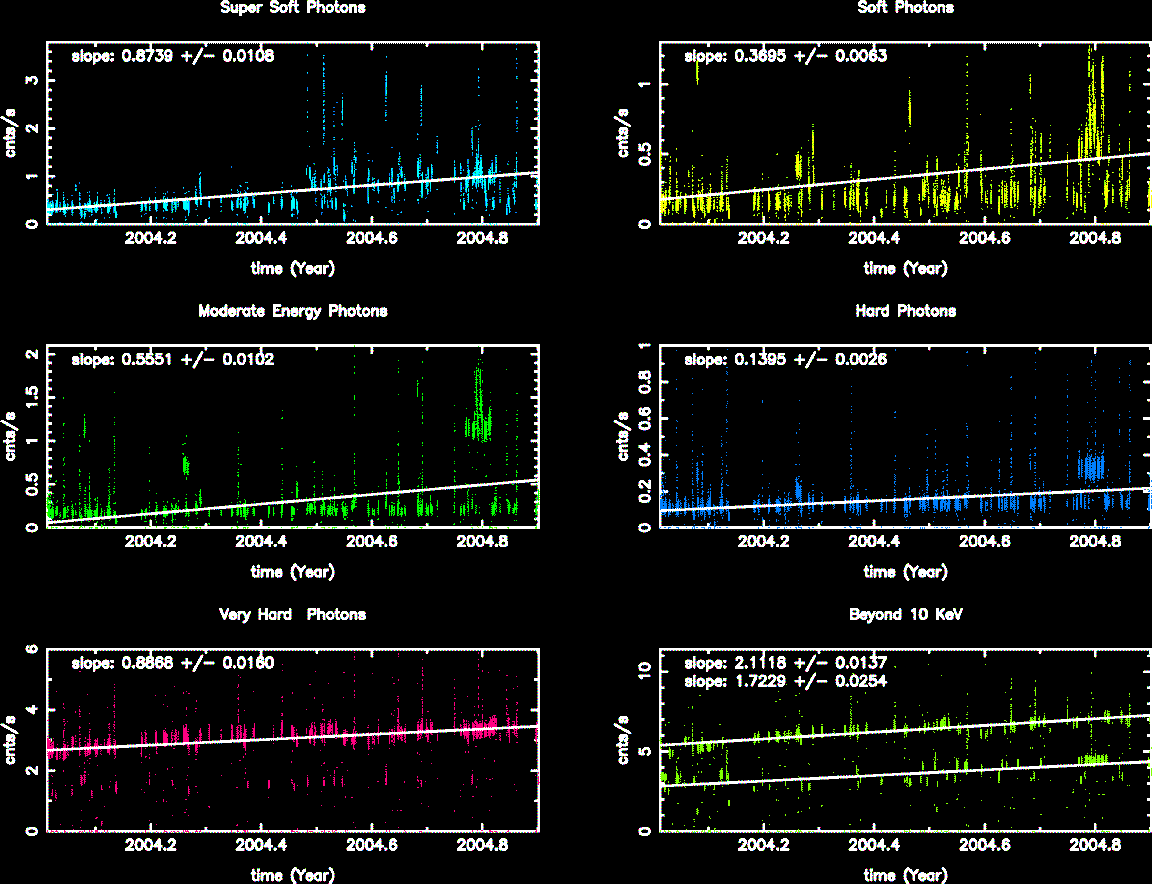This screenshot has width=1152, height=884.
Task: Select "time (Year)" label under Soft Photons plot
Action: 905,268
